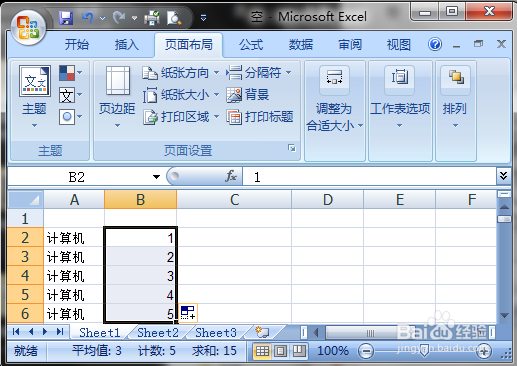Select column A header

74,200
